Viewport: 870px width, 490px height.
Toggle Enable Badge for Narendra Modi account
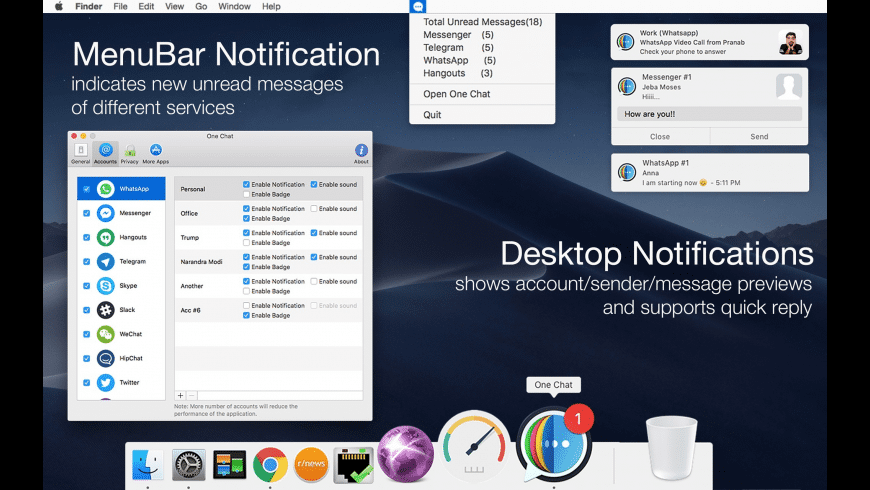pos(246,267)
